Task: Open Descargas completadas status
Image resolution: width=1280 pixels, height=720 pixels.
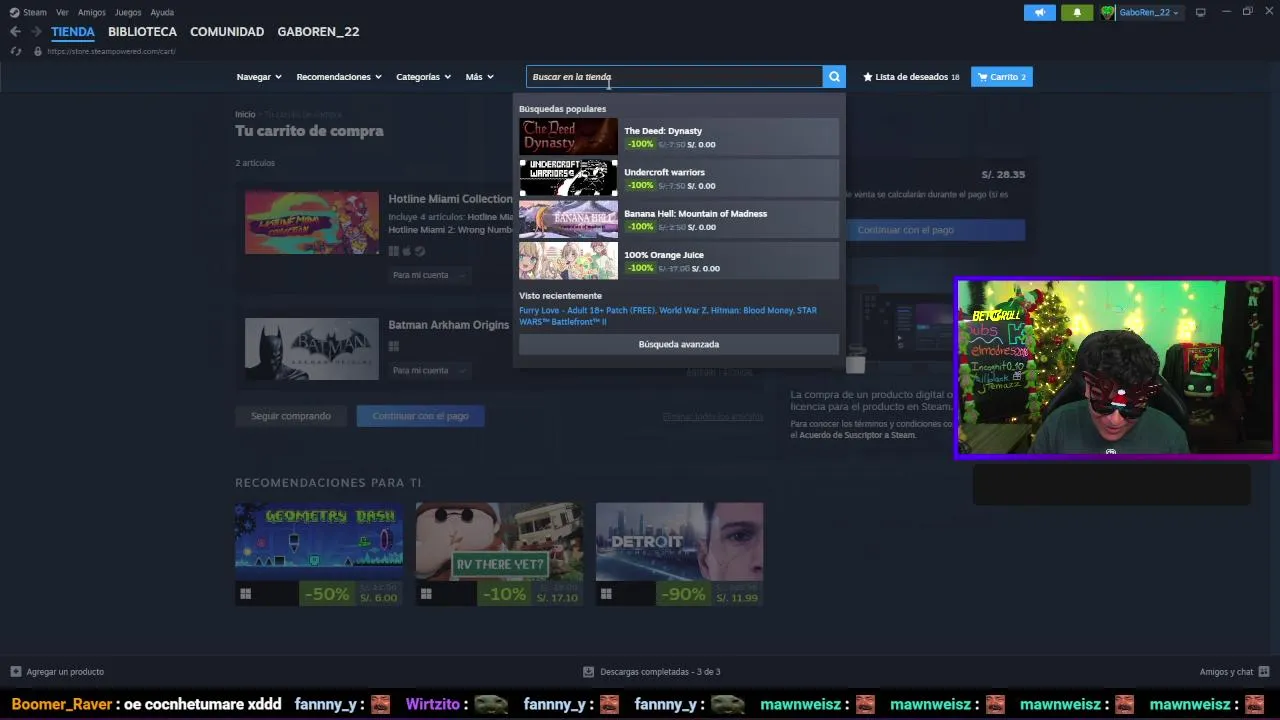Action: click(652, 672)
